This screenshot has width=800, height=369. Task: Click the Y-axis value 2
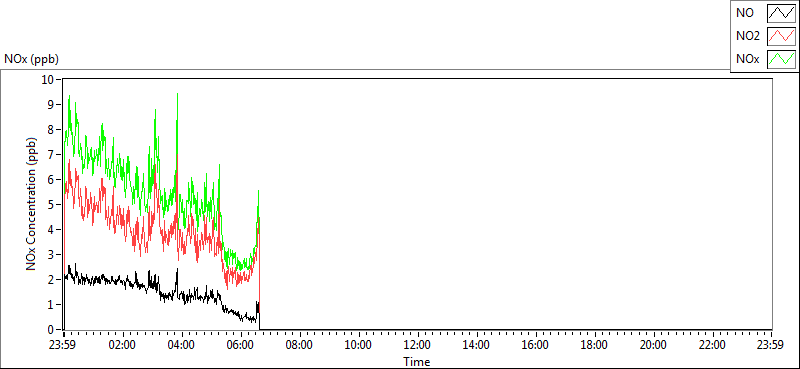click(51, 280)
